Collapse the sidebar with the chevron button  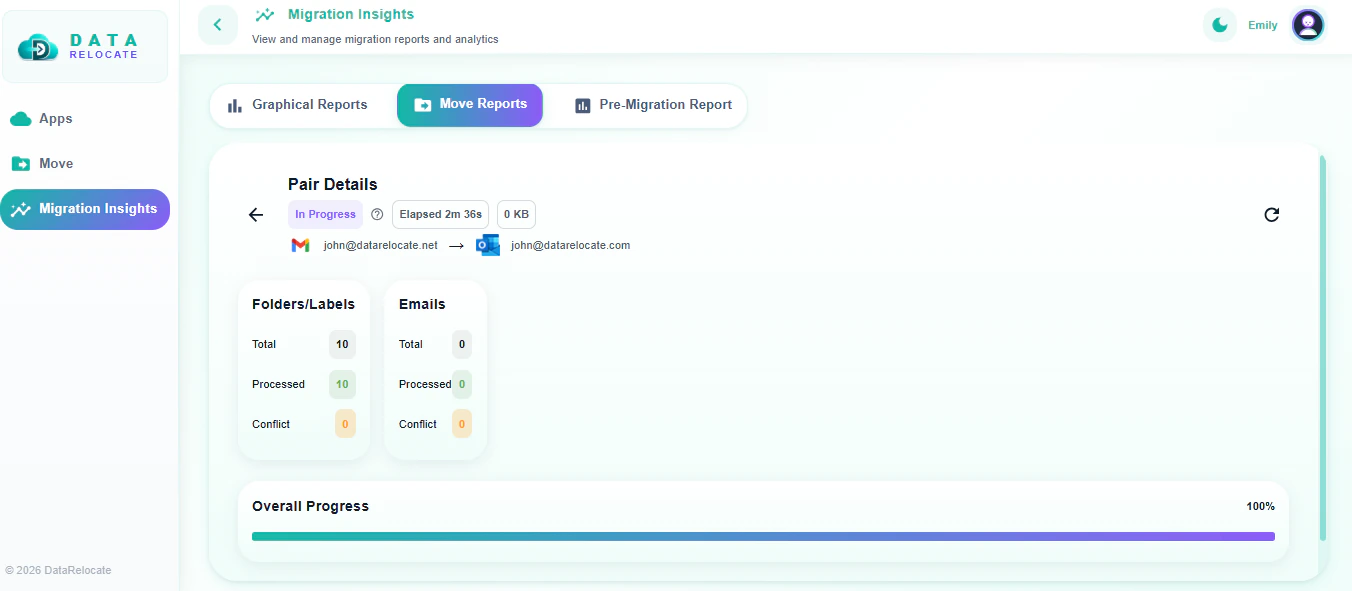tap(218, 25)
